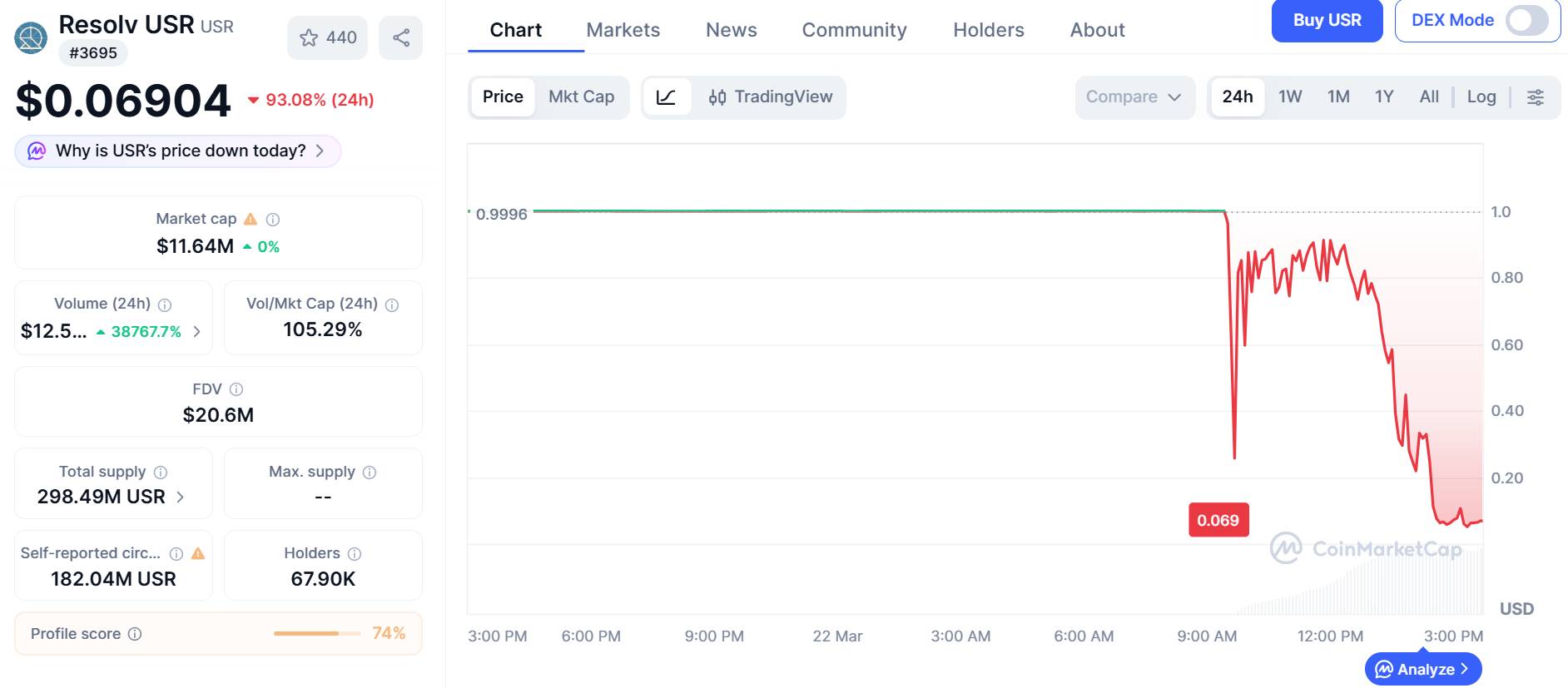Open the share icon button
The image size is (1568, 688).
point(400,37)
